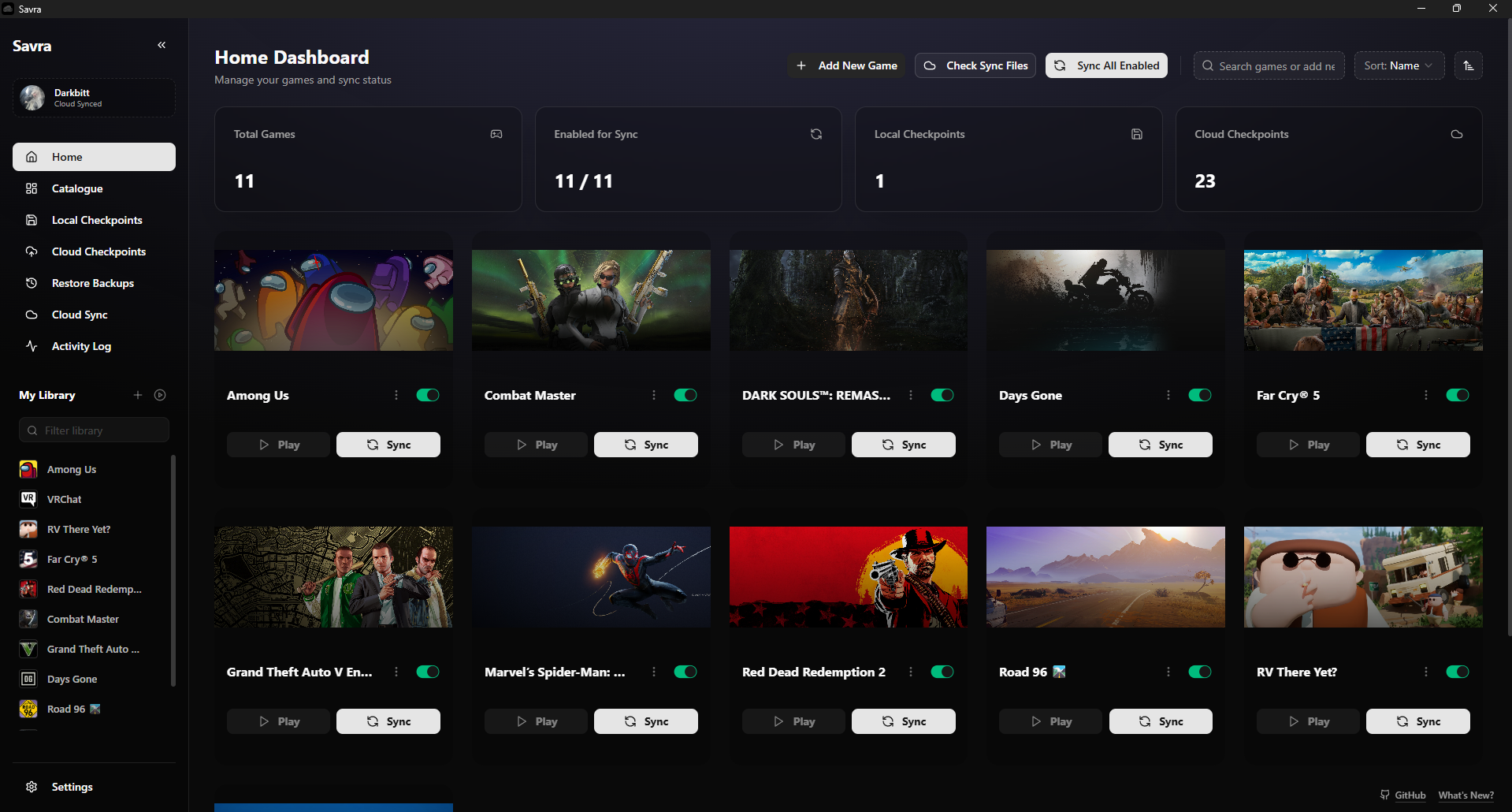Screen dimensions: 1512x812
Task: Click inside the Filter library search field
Action: 94,430
